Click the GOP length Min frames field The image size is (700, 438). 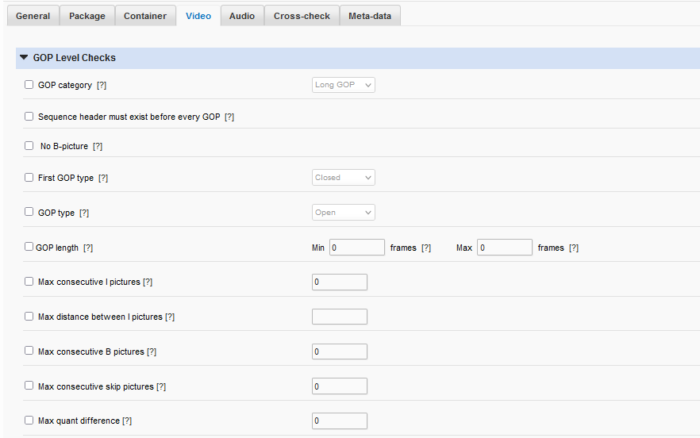click(357, 247)
